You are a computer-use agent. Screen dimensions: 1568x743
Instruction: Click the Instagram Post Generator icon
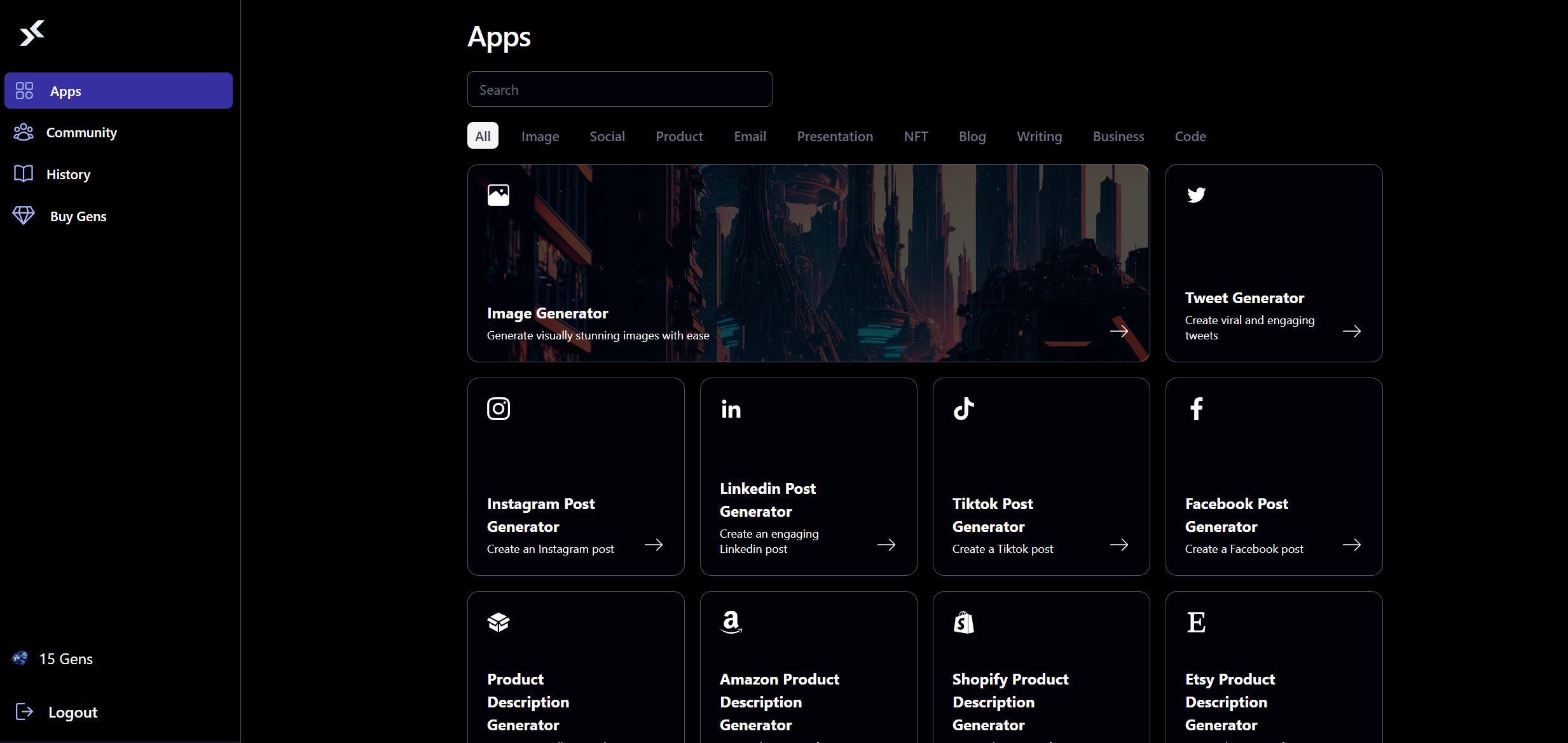point(498,408)
